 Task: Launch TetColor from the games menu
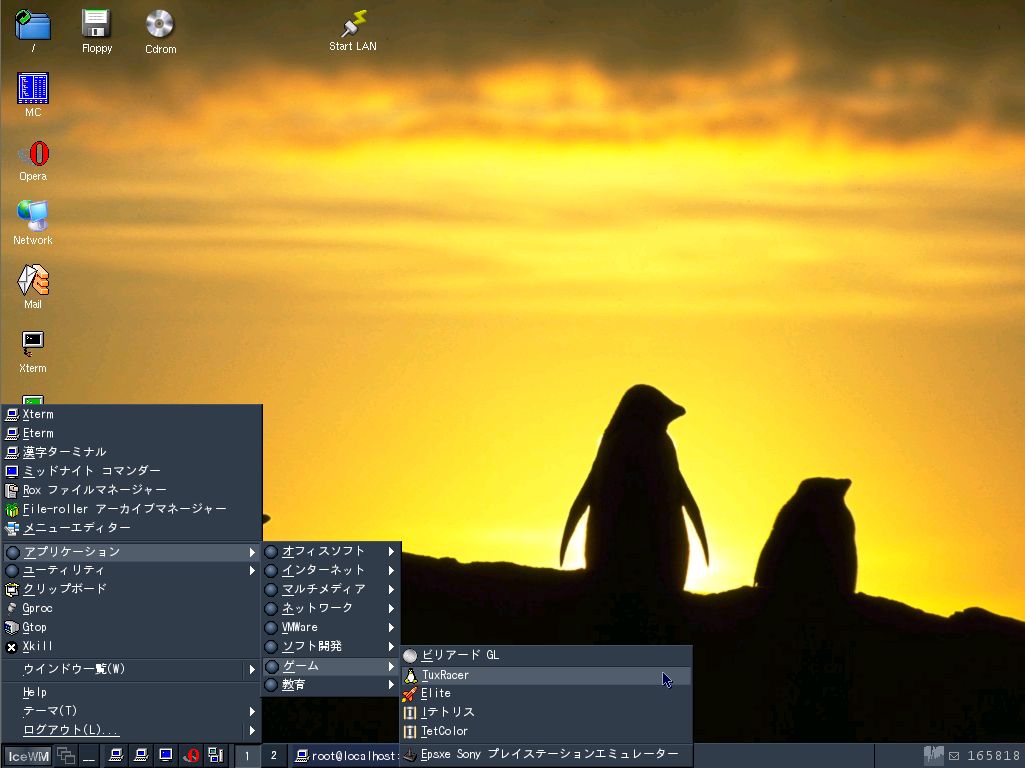point(546,731)
